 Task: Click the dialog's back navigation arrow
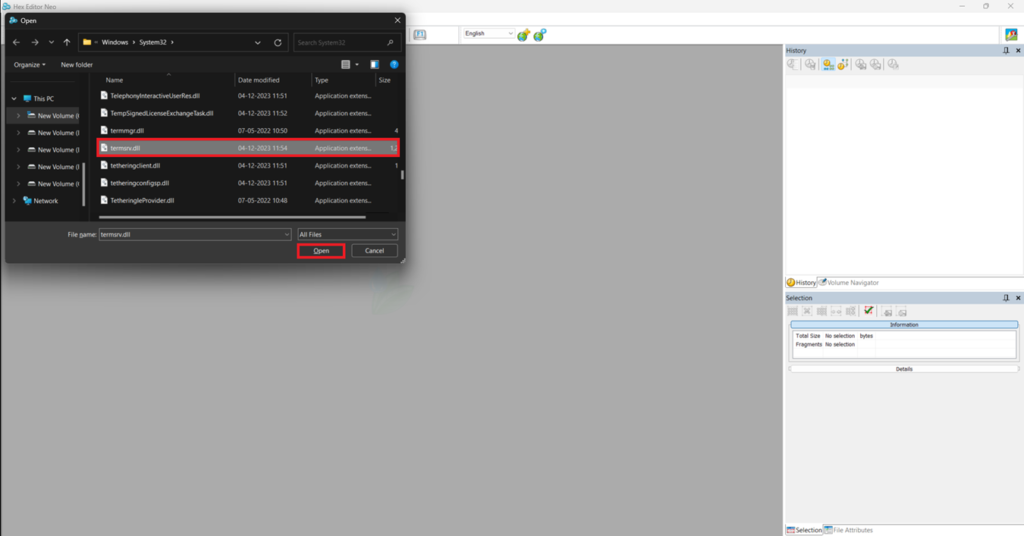coord(16,42)
